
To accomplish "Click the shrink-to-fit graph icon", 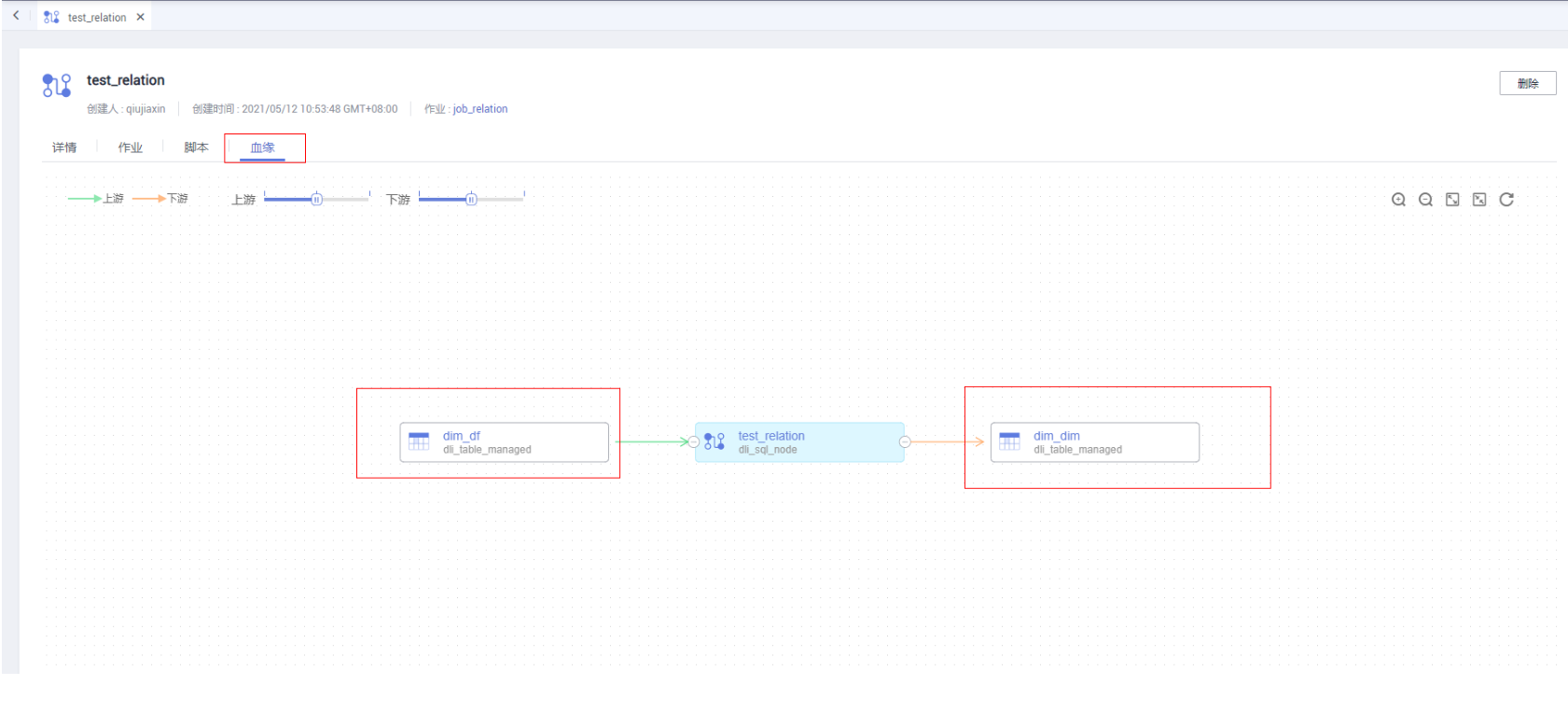I will (x=1479, y=200).
